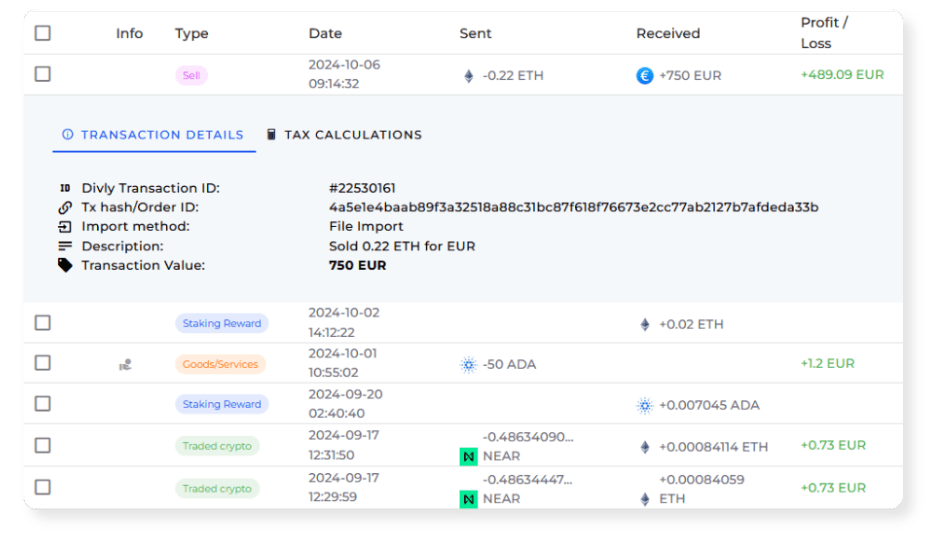Select the Goods/Services transaction checkbox
The height and width of the screenshot is (537, 944).
coord(42,363)
